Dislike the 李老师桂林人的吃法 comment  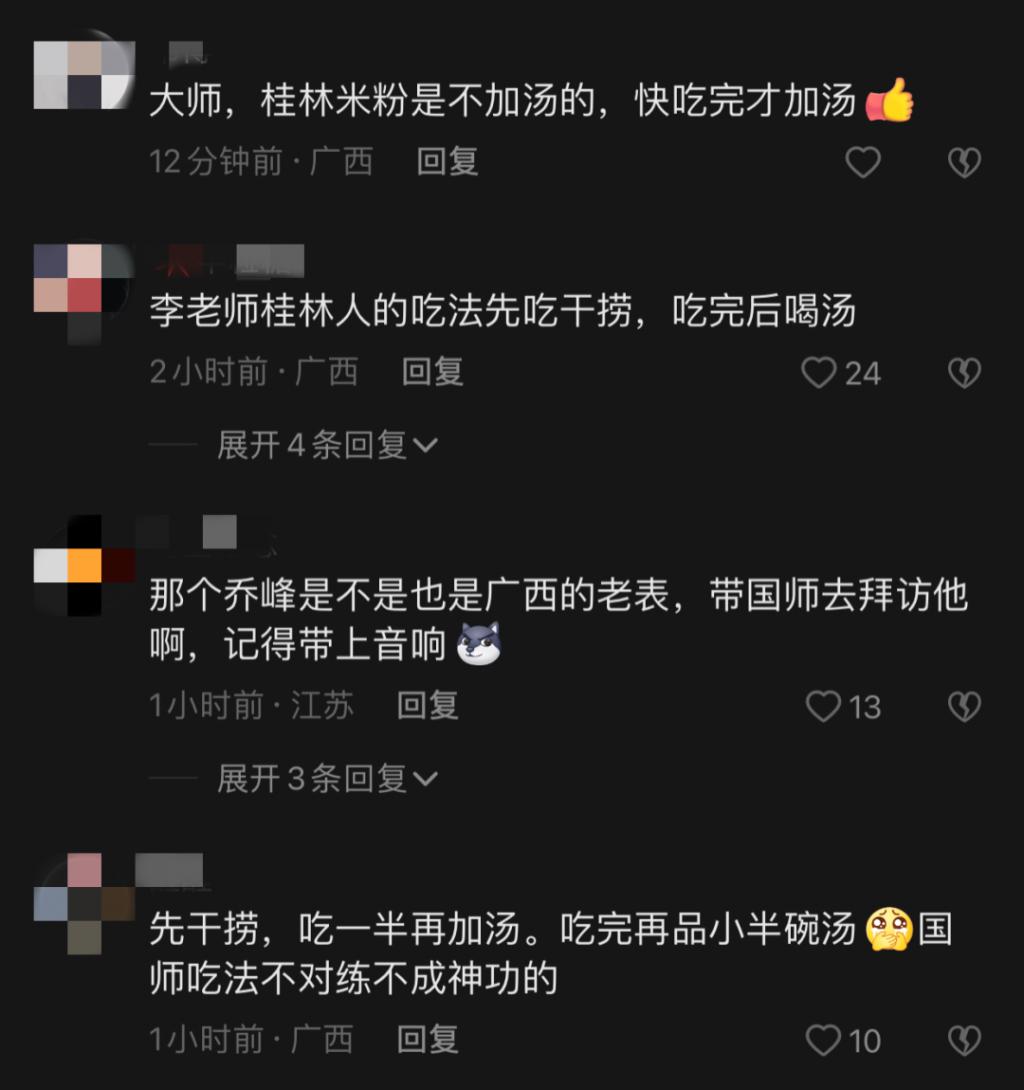coord(964,373)
